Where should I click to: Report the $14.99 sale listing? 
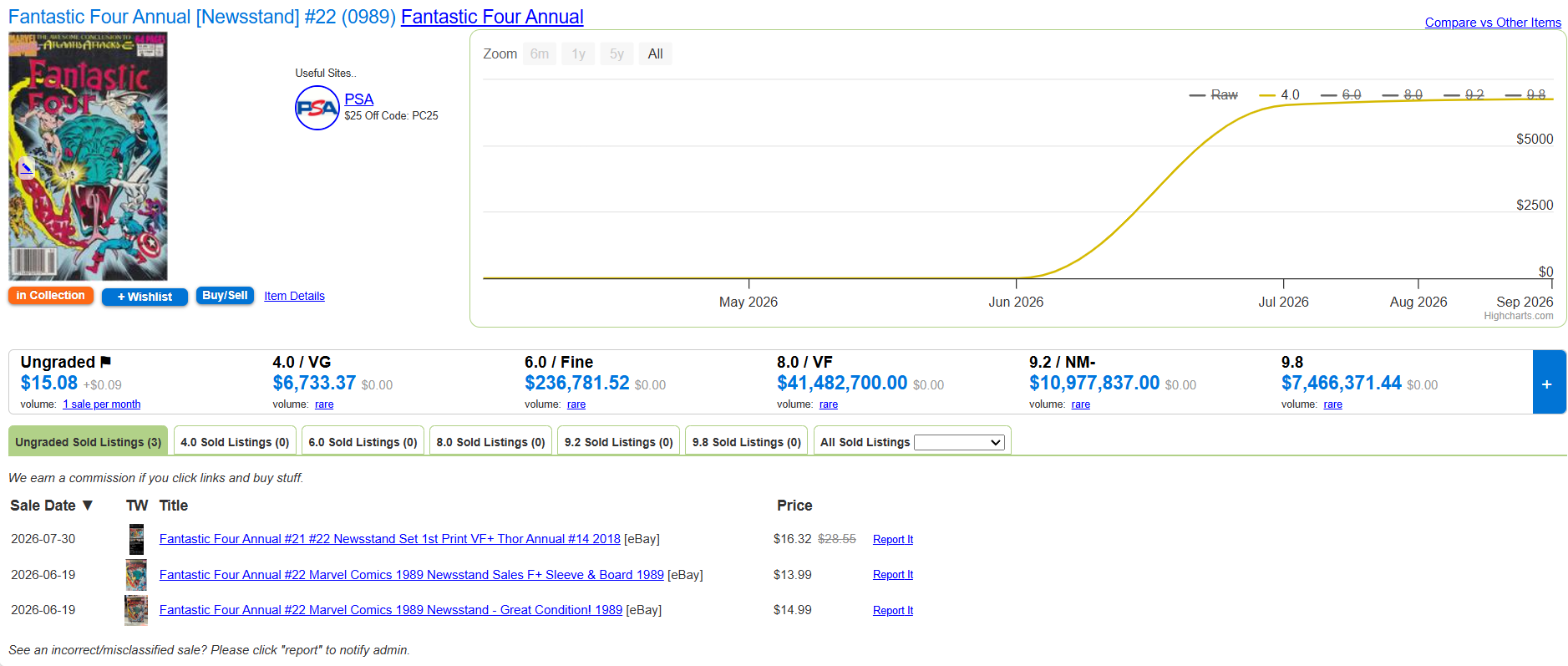click(x=893, y=611)
